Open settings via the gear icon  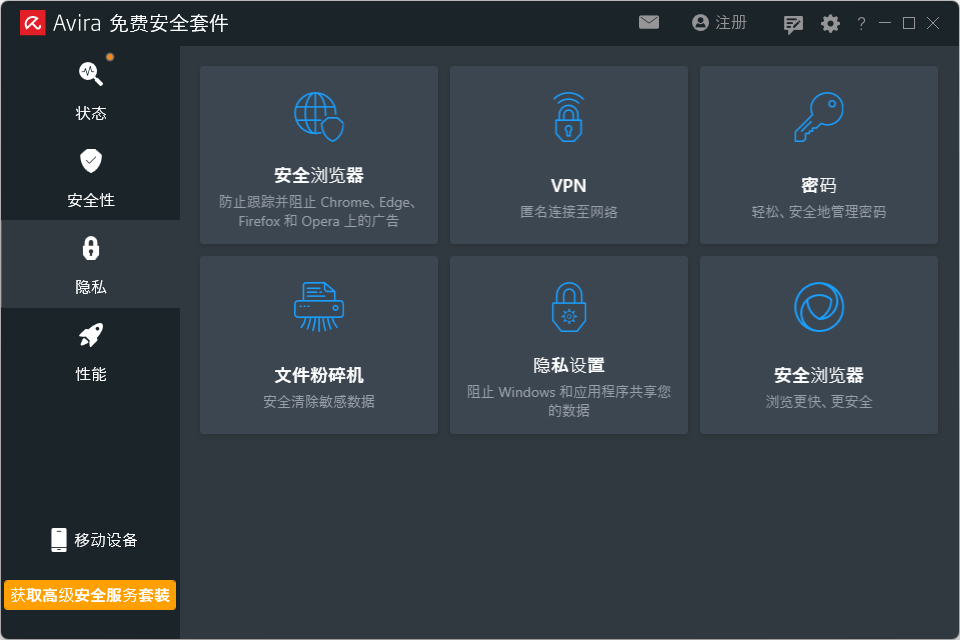click(x=830, y=24)
